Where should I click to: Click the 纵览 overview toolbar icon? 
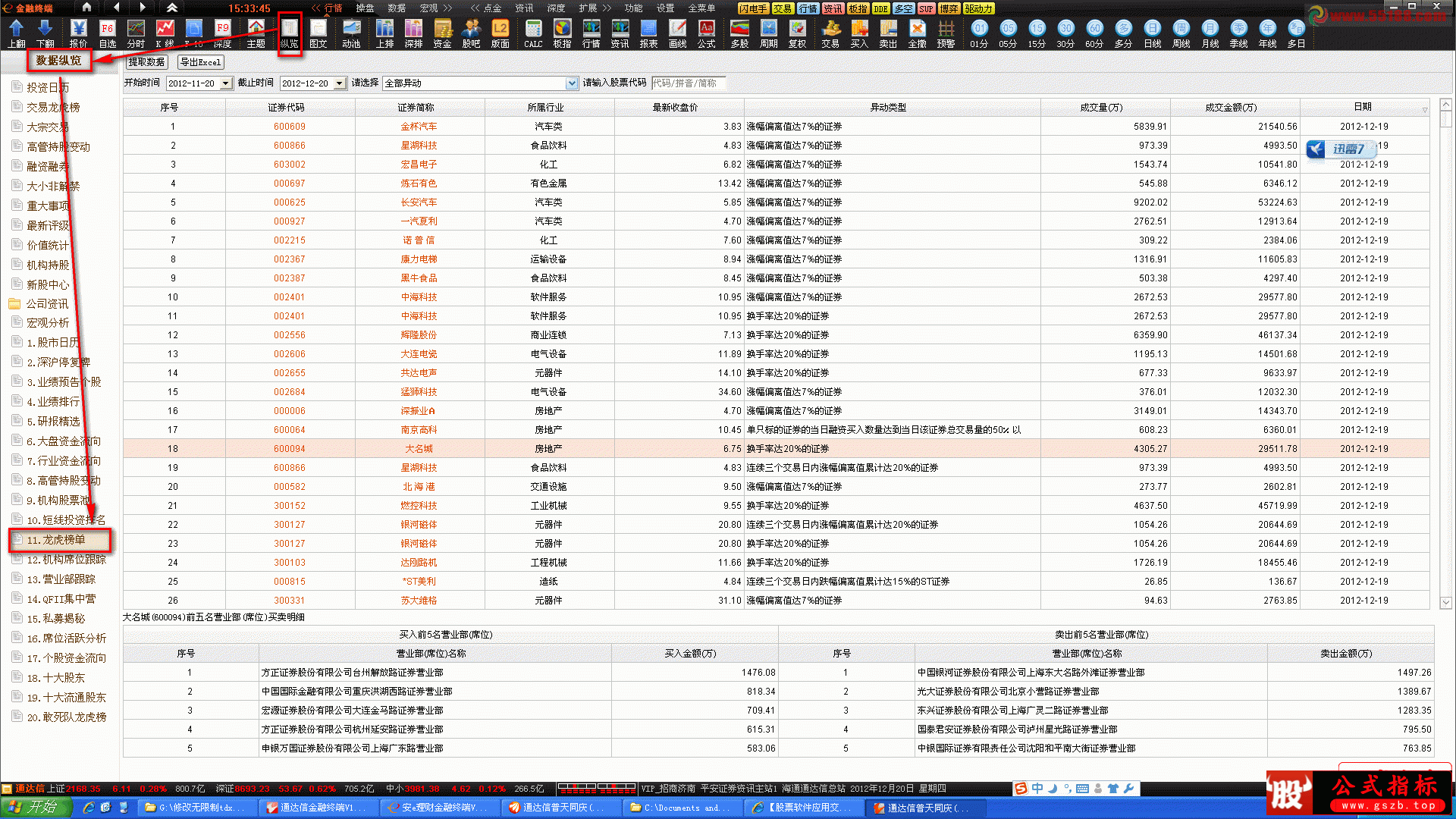tap(290, 33)
